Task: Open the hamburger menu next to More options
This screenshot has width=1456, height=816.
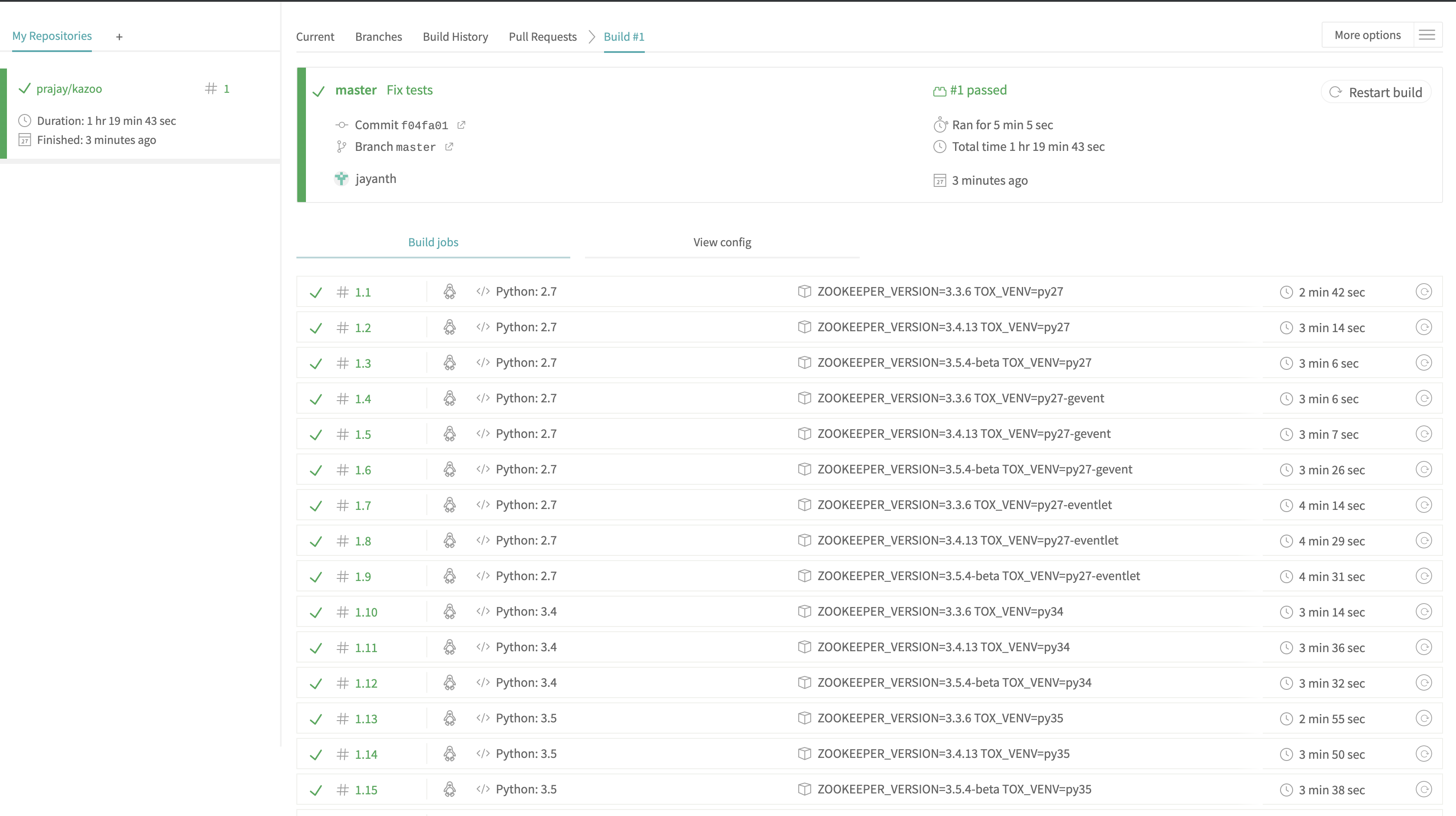Action: 1427,35
